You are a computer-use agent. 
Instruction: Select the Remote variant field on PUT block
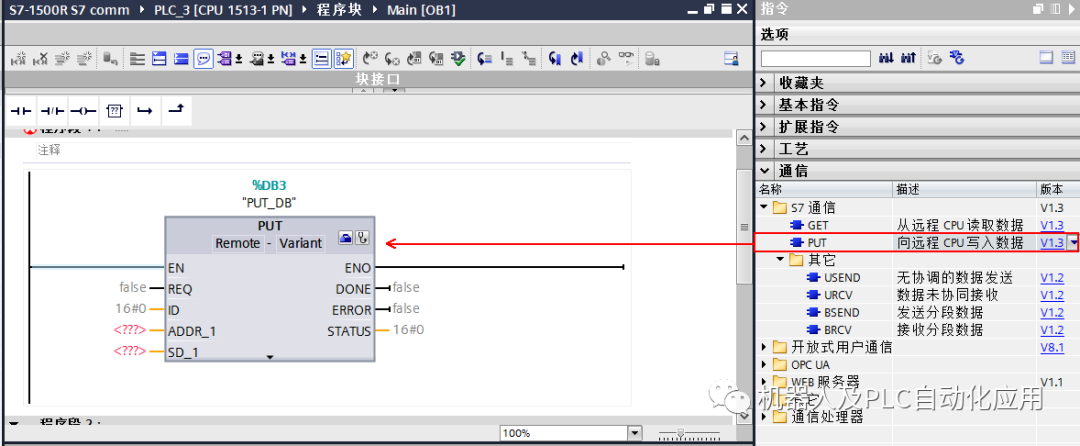(x=238, y=243)
